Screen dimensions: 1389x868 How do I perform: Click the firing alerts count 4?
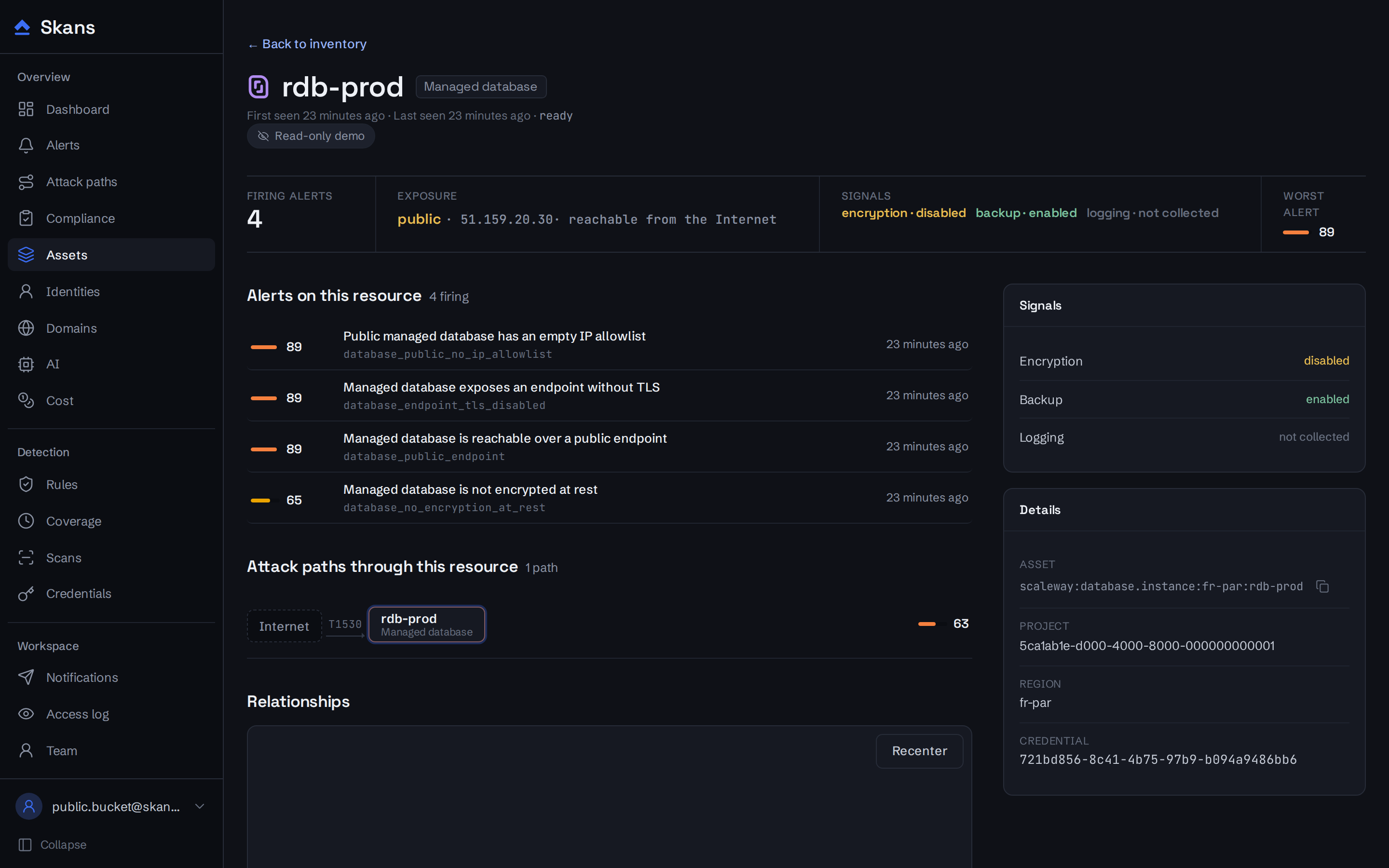coord(254,219)
